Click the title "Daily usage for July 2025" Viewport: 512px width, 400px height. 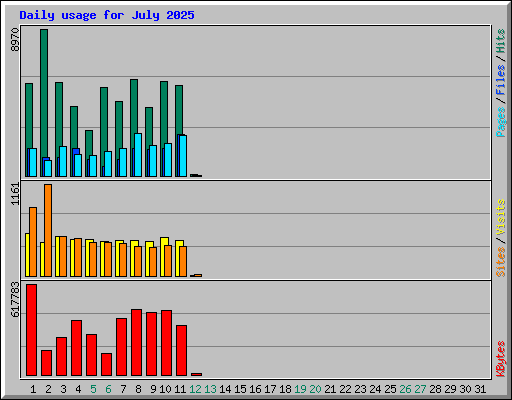(107, 15)
